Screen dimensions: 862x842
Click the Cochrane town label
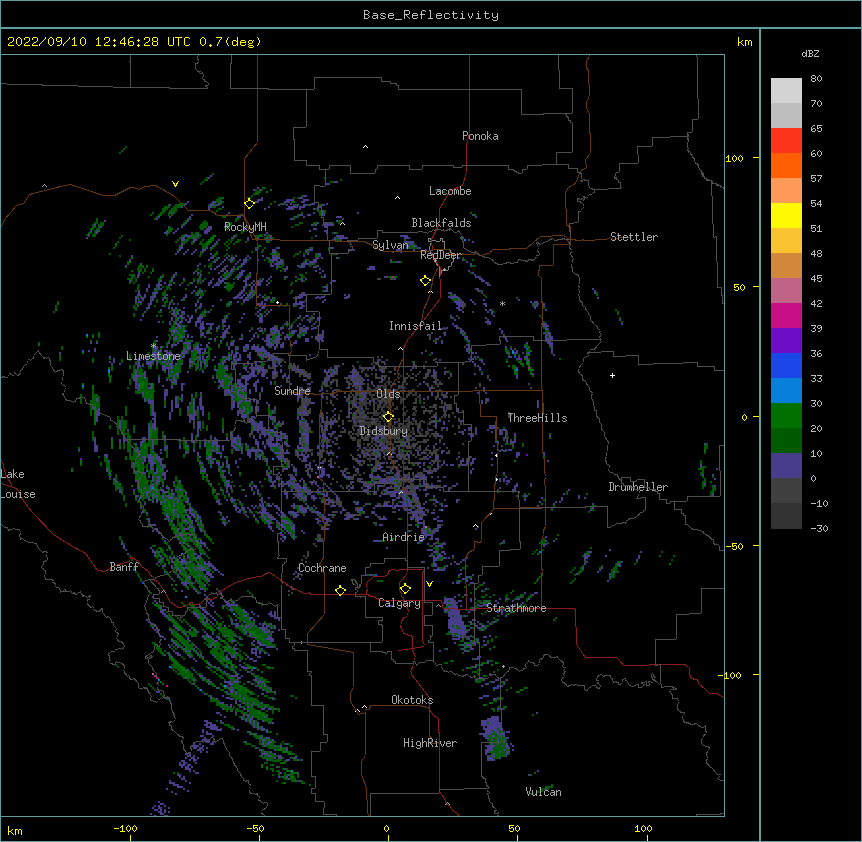322,568
